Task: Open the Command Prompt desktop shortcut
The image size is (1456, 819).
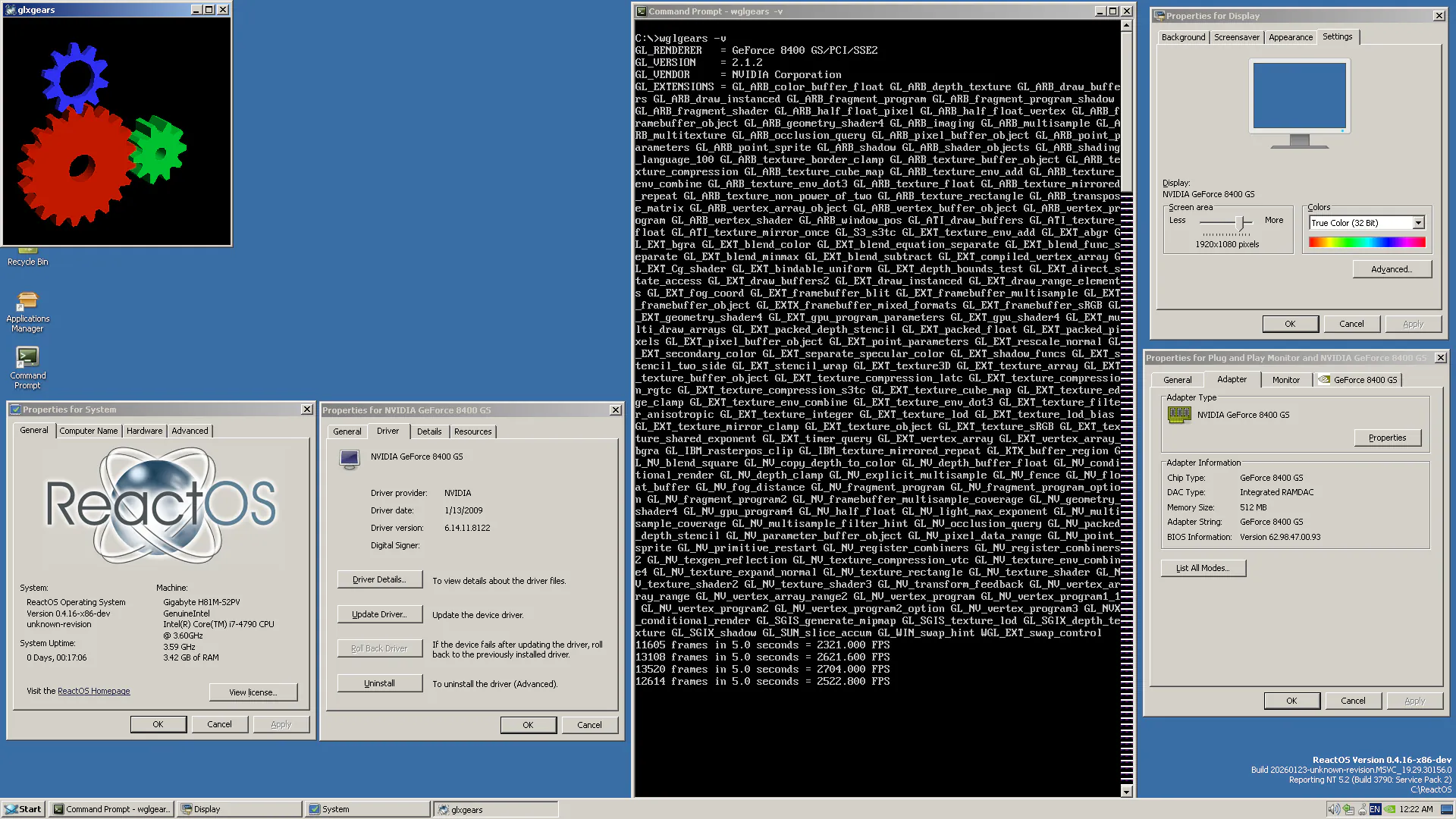Action: tap(27, 368)
